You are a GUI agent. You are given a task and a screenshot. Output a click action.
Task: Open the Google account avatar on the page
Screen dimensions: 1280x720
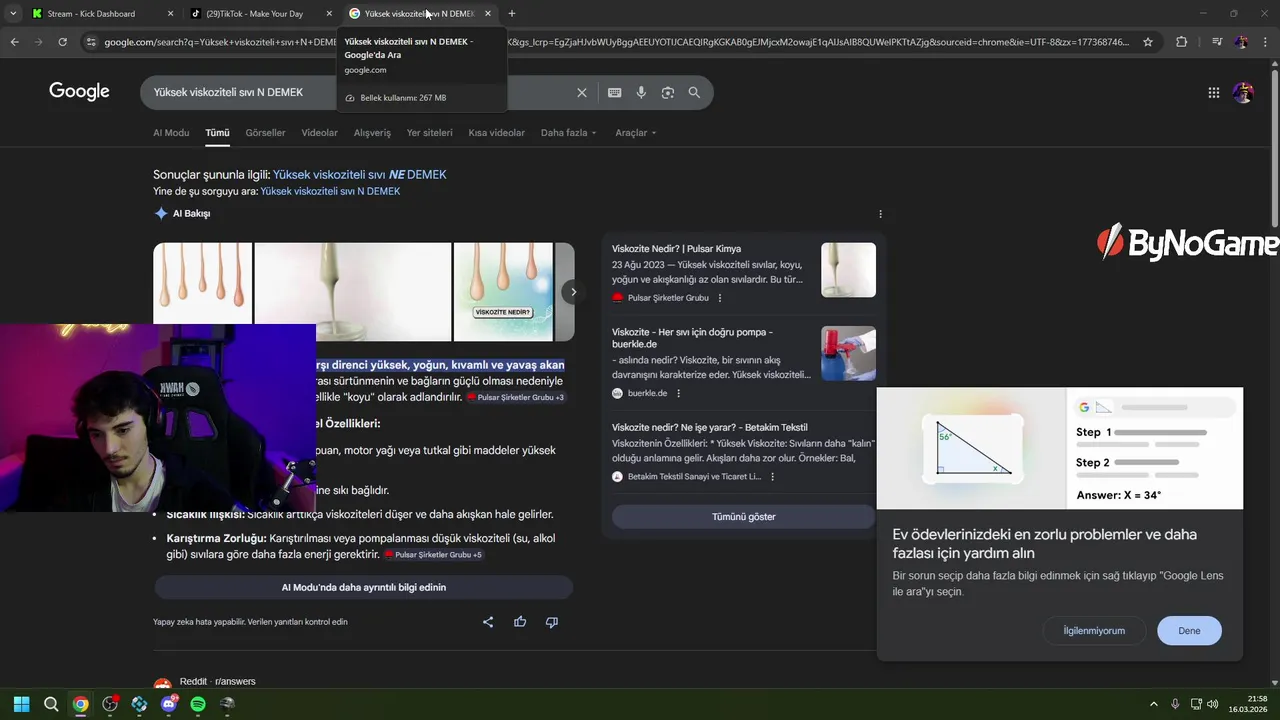point(1243,92)
